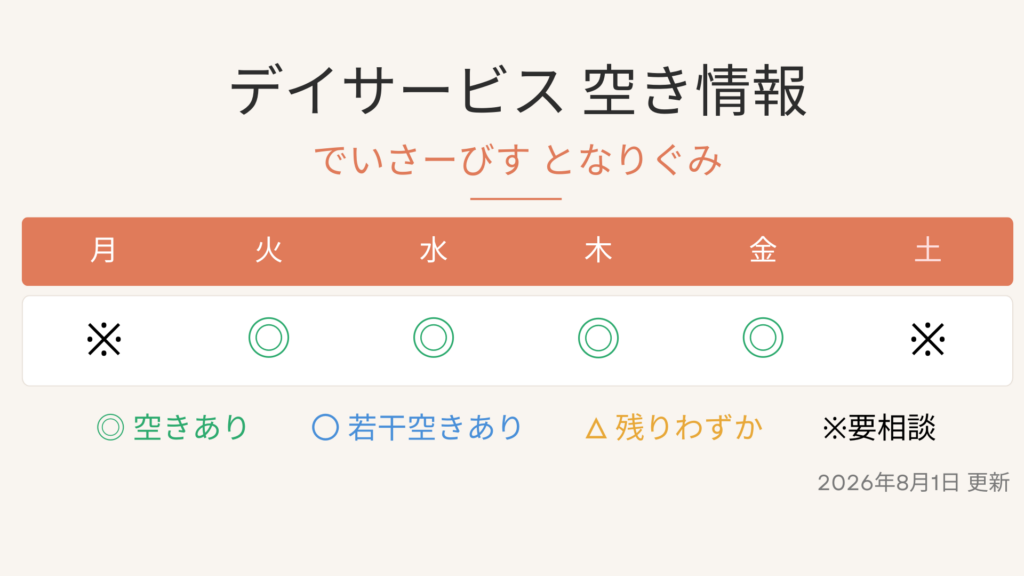Select the 木 column header
The image size is (1024, 576).
[598, 251]
